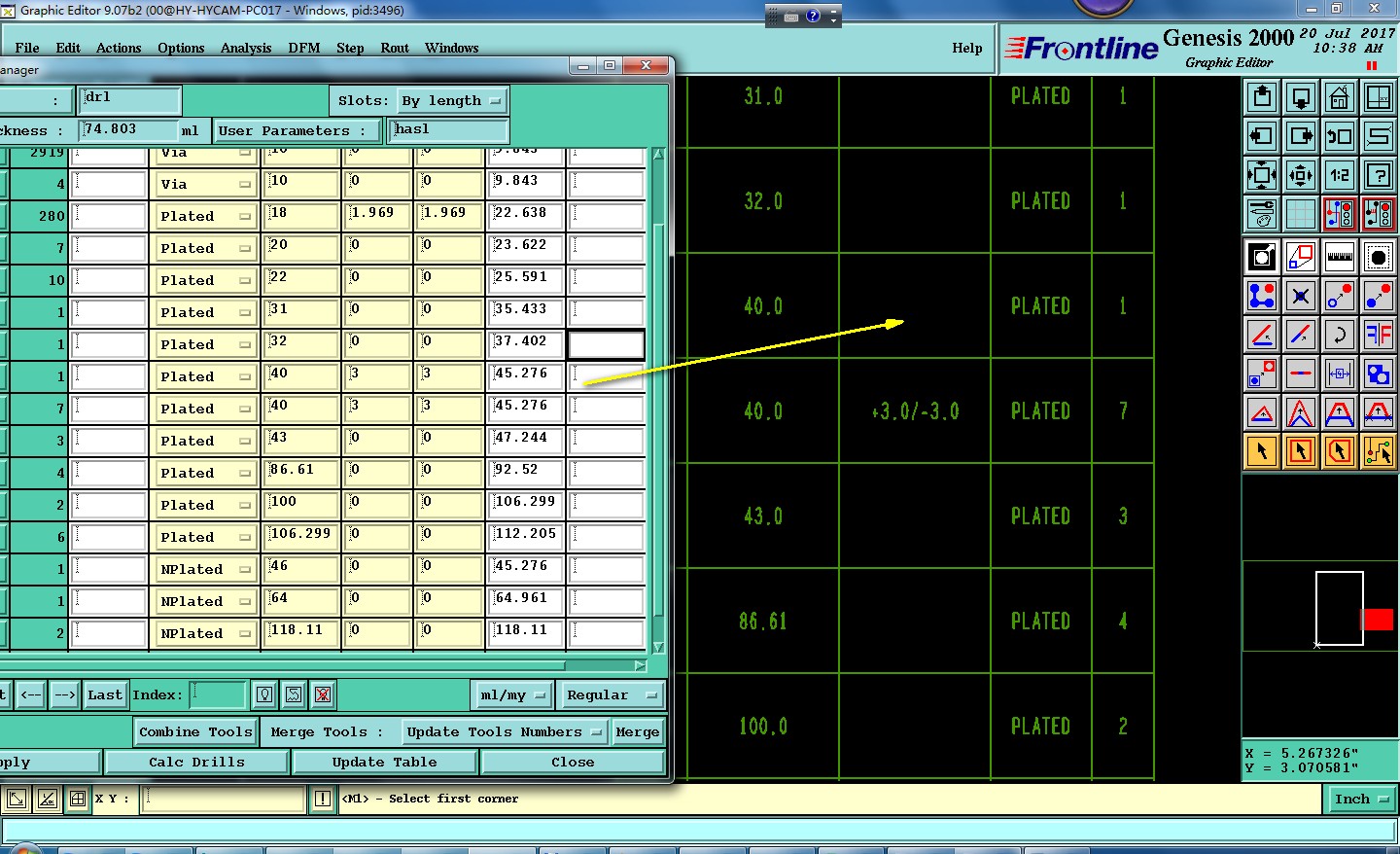Image resolution: width=1400 pixels, height=854 pixels.
Task: Click the X Y coordinate input field
Action: coord(224,800)
